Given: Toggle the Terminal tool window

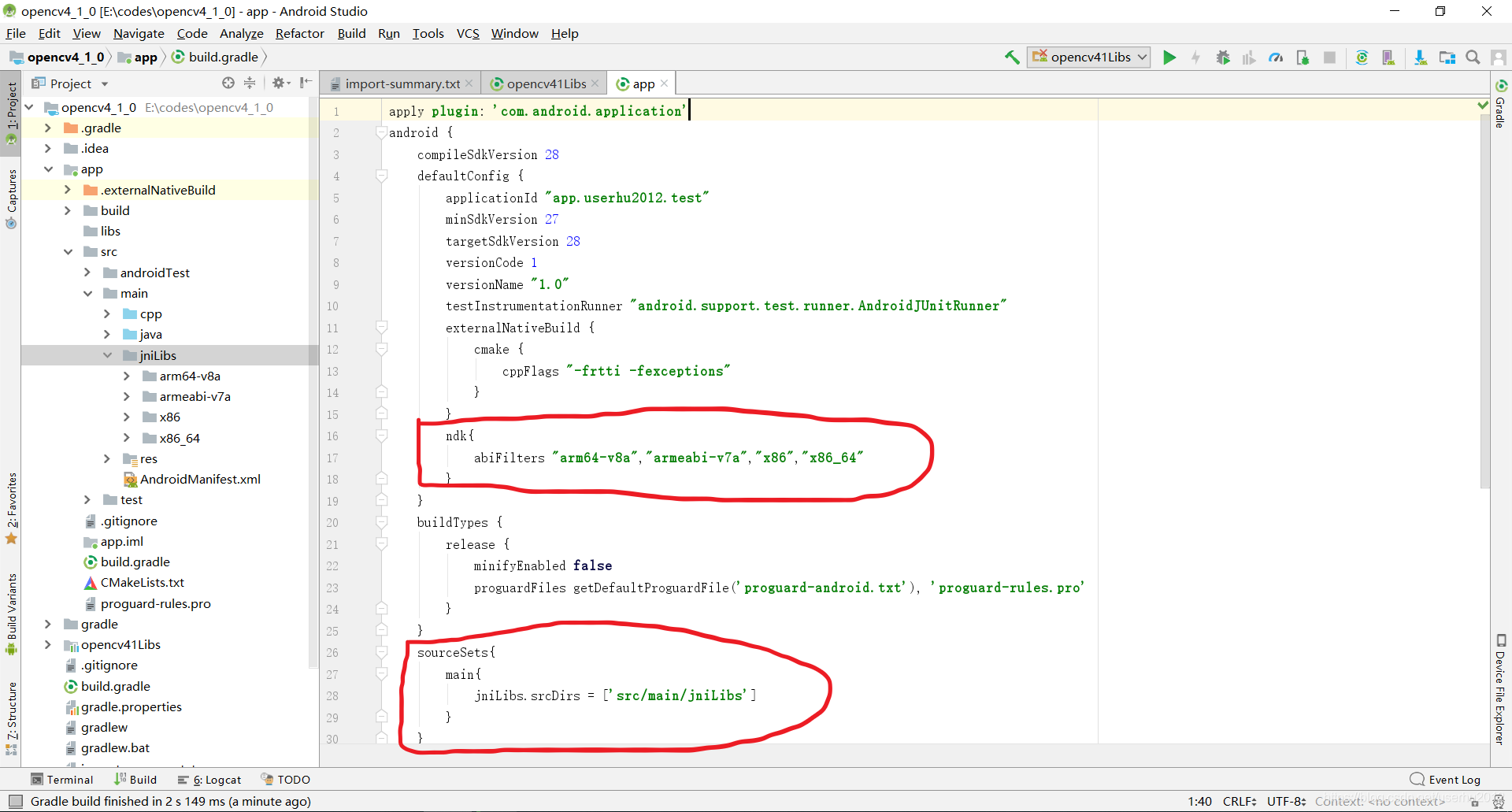Looking at the screenshot, I should point(61,780).
